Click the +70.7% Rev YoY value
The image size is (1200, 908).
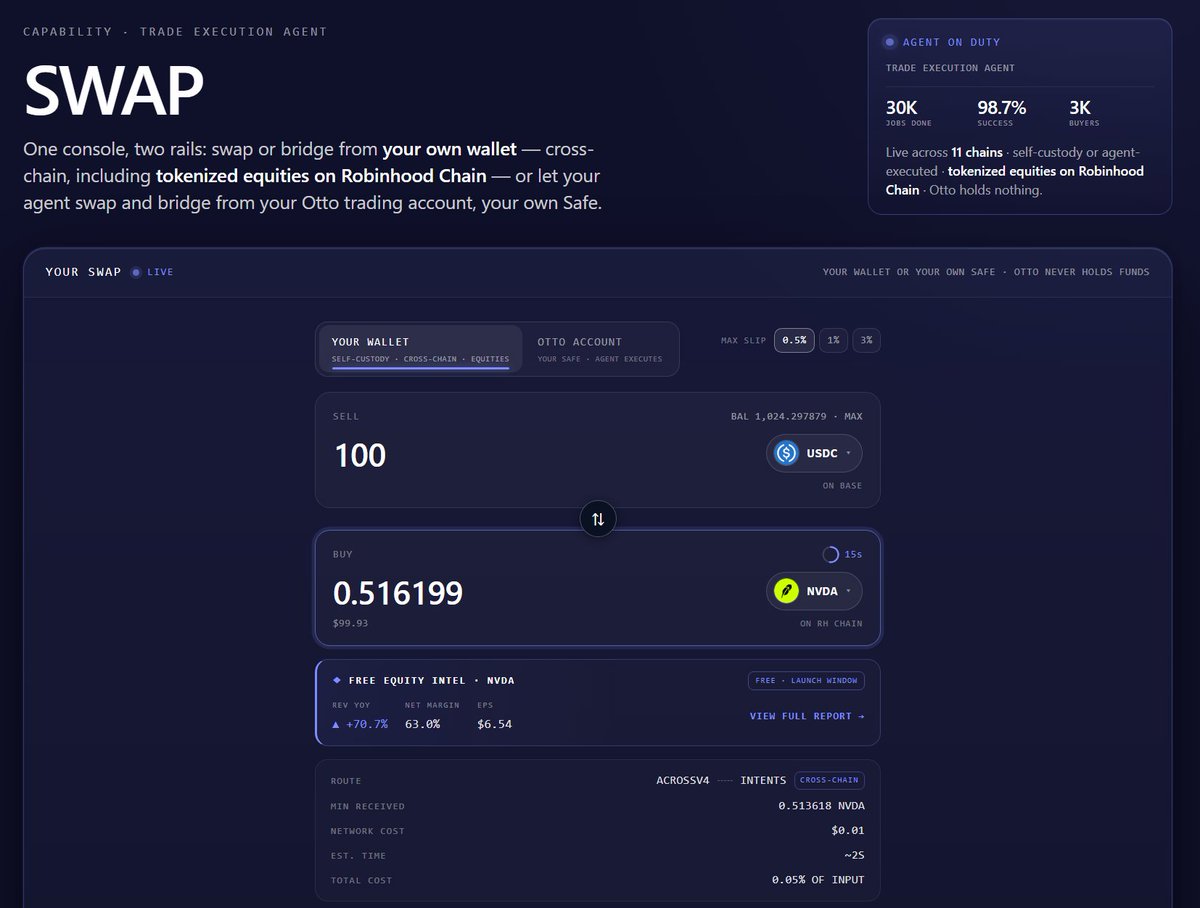click(x=367, y=724)
